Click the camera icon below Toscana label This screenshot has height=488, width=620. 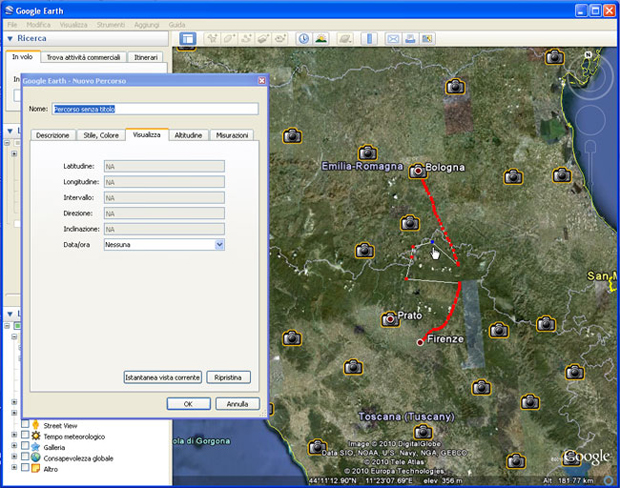[x=423, y=431]
